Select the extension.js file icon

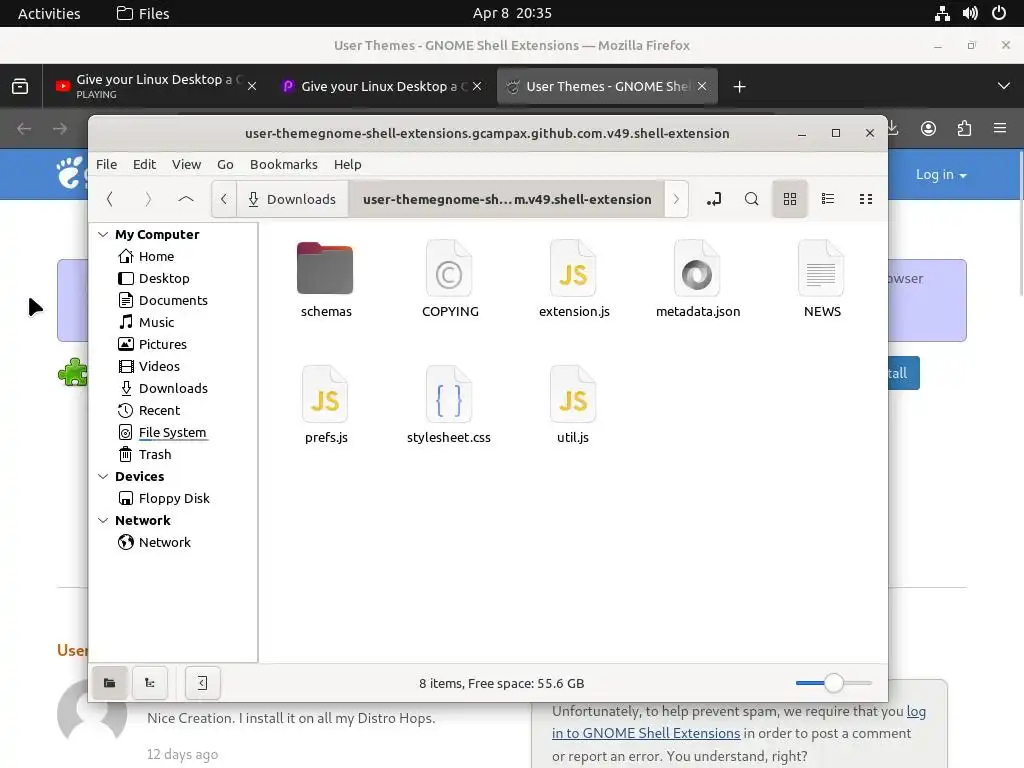pyautogui.click(x=573, y=268)
